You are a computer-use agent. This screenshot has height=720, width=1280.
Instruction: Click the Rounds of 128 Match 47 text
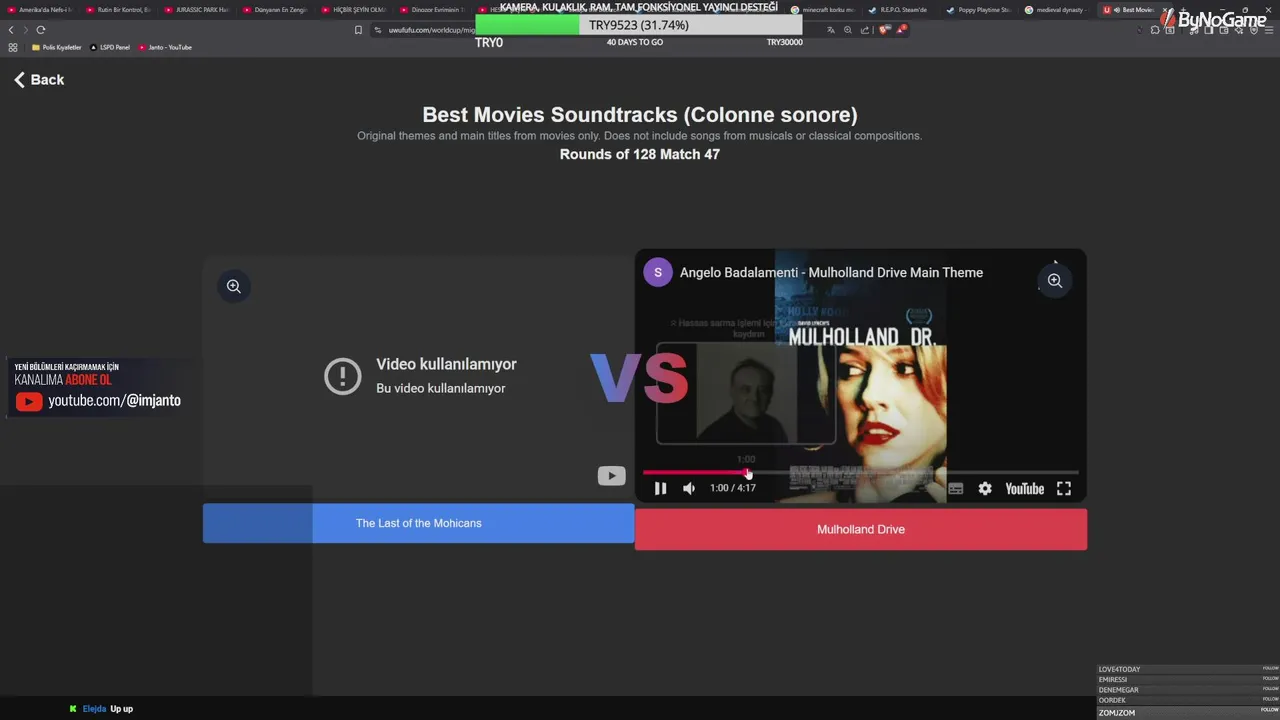[640, 154]
